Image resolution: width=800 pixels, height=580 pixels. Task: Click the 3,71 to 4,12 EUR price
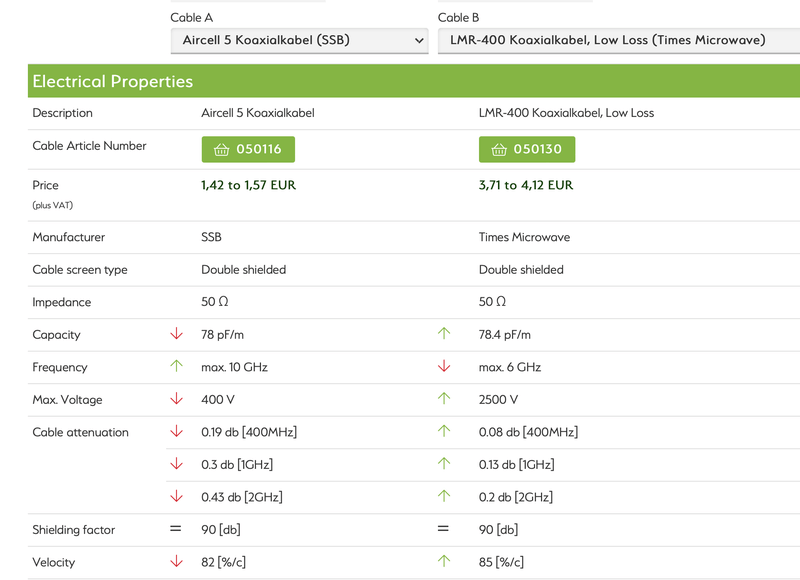tap(526, 185)
